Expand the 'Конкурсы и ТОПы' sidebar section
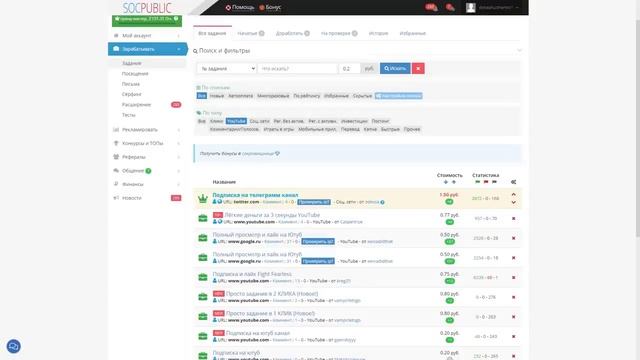 click(147, 143)
